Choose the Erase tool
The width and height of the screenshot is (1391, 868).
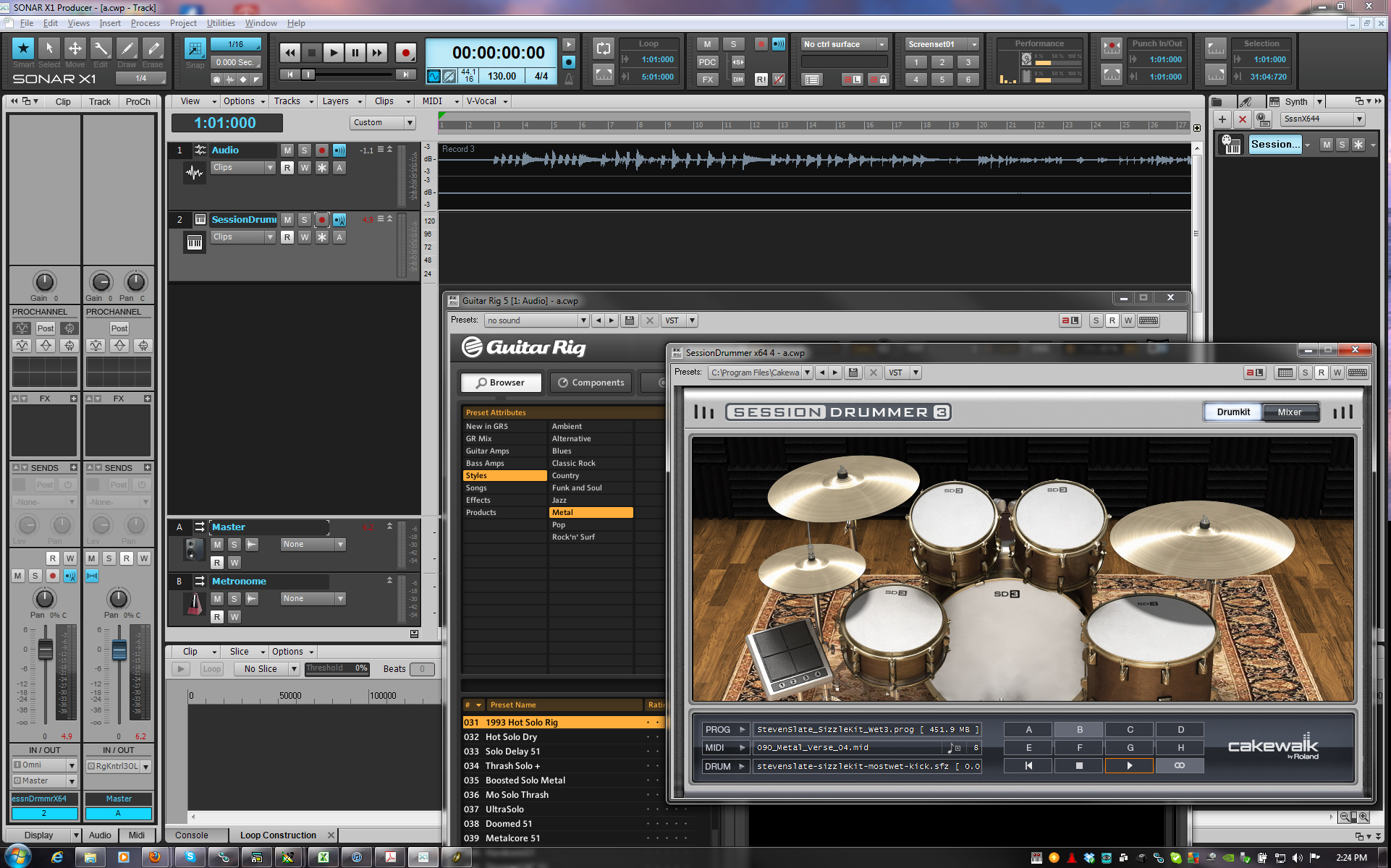(153, 48)
